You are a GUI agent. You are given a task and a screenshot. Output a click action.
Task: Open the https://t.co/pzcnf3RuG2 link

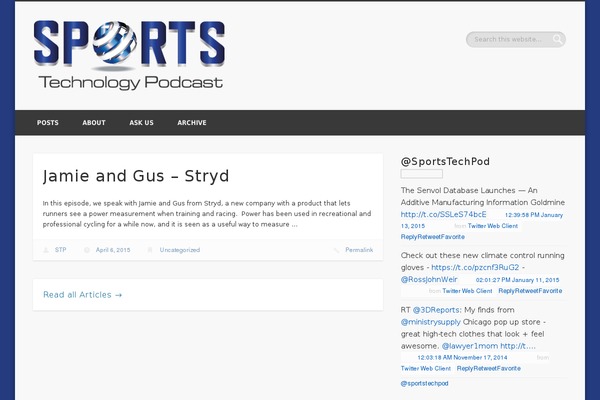pos(475,267)
